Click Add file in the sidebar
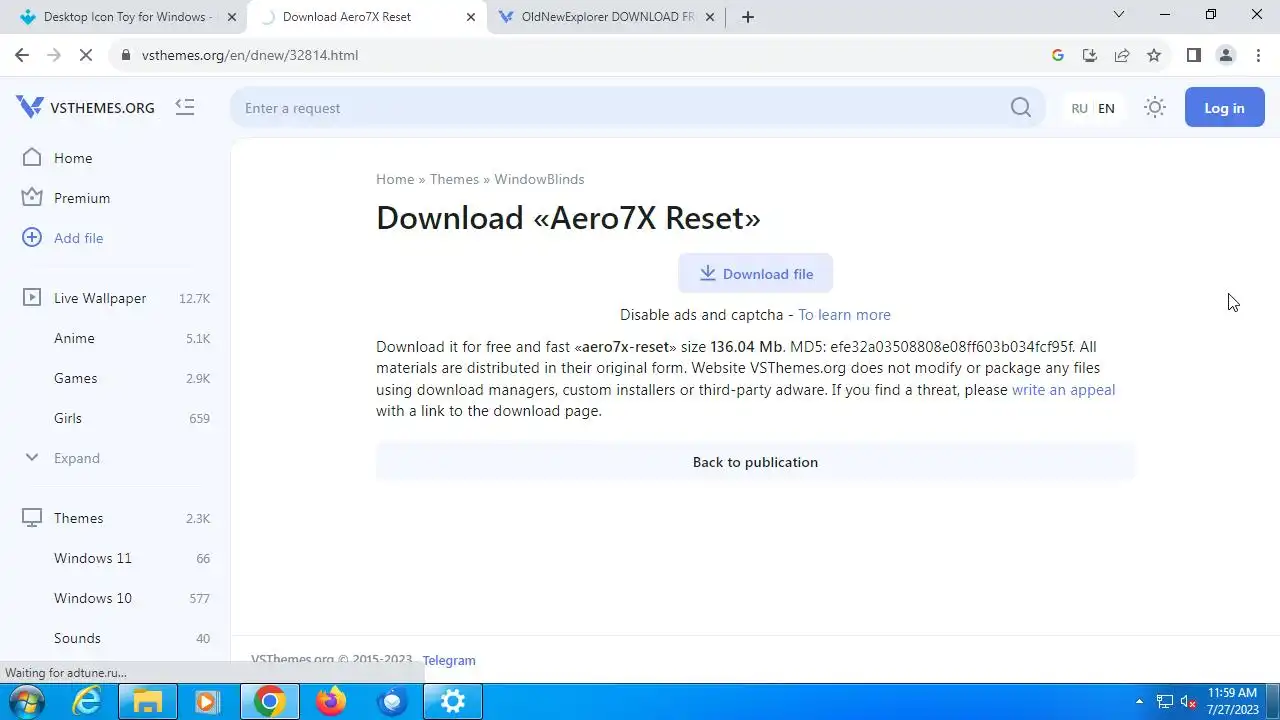Screen dimensions: 1280x720 (78, 238)
